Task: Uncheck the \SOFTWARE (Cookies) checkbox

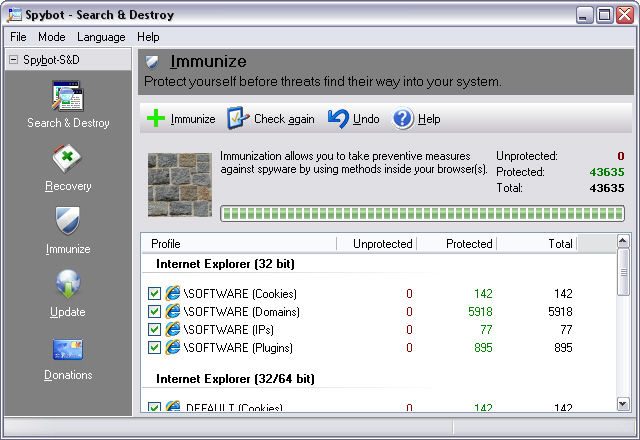Action: click(154, 293)
